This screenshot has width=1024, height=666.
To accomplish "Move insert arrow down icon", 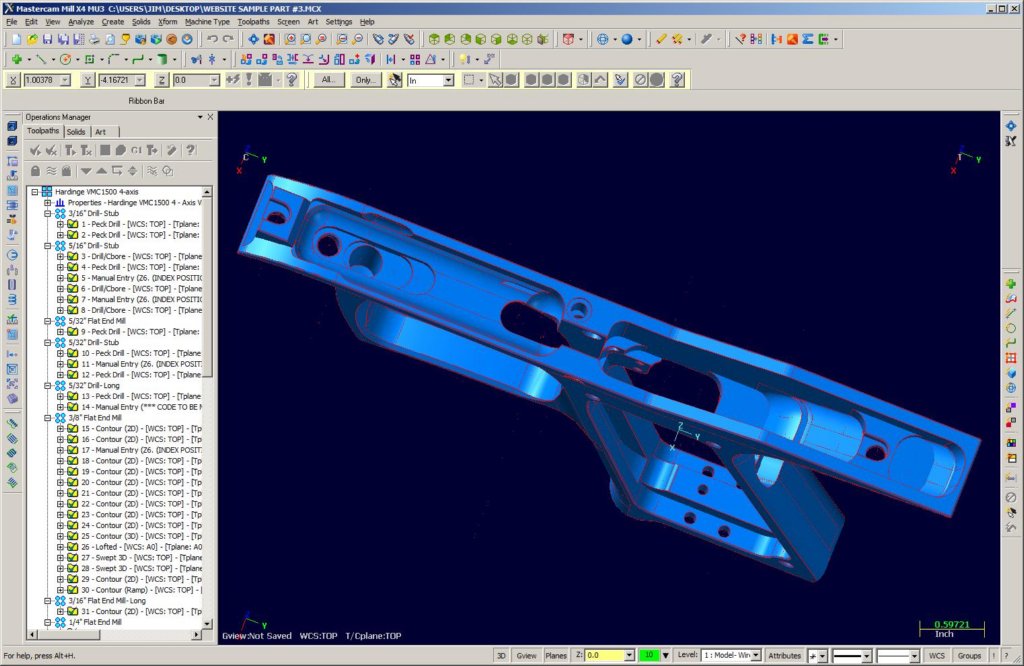I will click(86, 171).
